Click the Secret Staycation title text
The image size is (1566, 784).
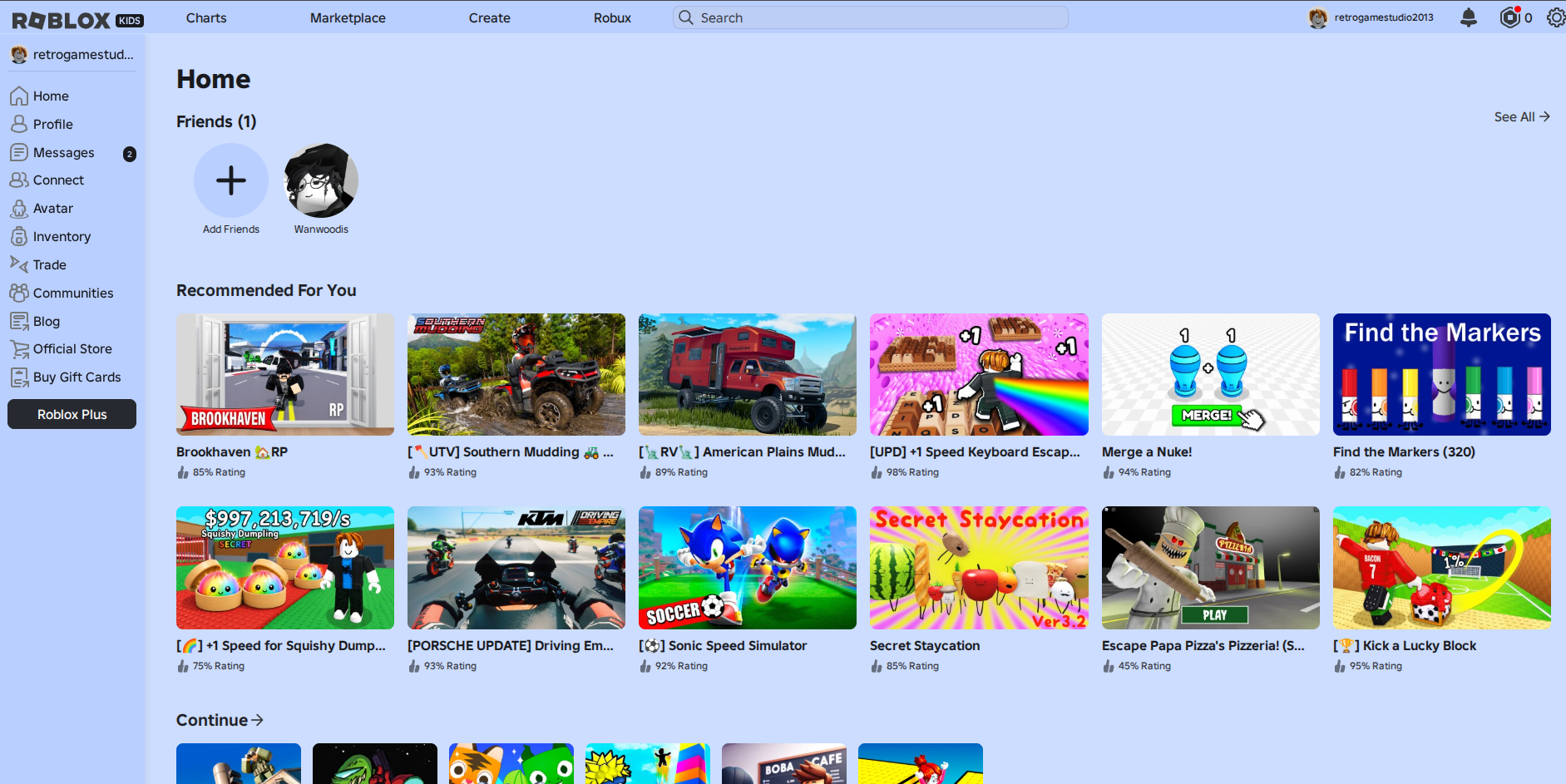925,646
